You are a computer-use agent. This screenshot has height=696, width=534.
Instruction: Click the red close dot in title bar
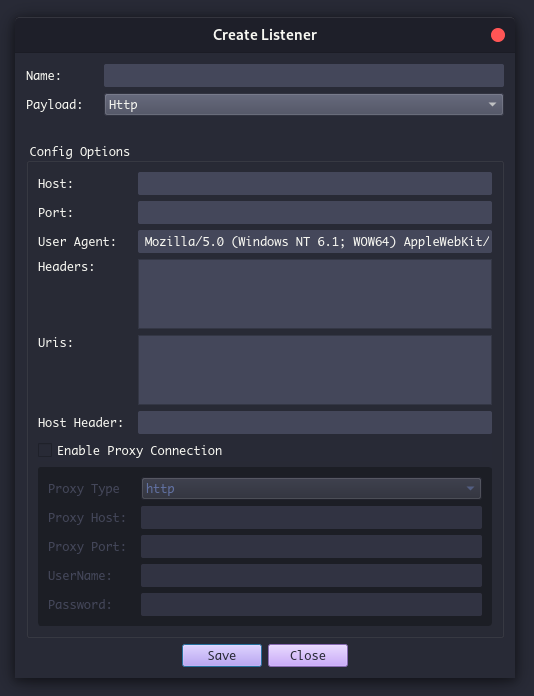(x=498, y=35)
